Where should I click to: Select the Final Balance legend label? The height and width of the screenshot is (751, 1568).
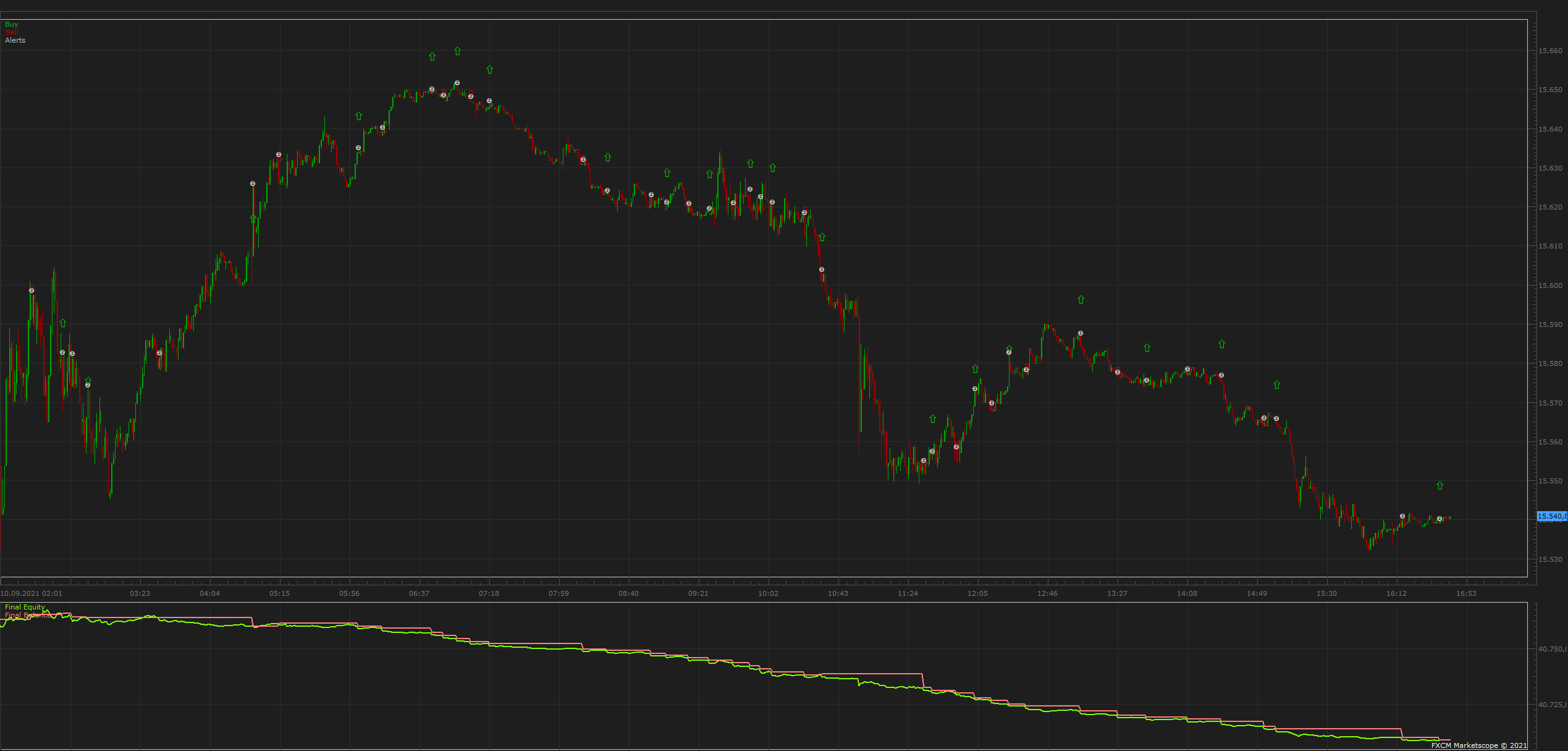(28, 615)
